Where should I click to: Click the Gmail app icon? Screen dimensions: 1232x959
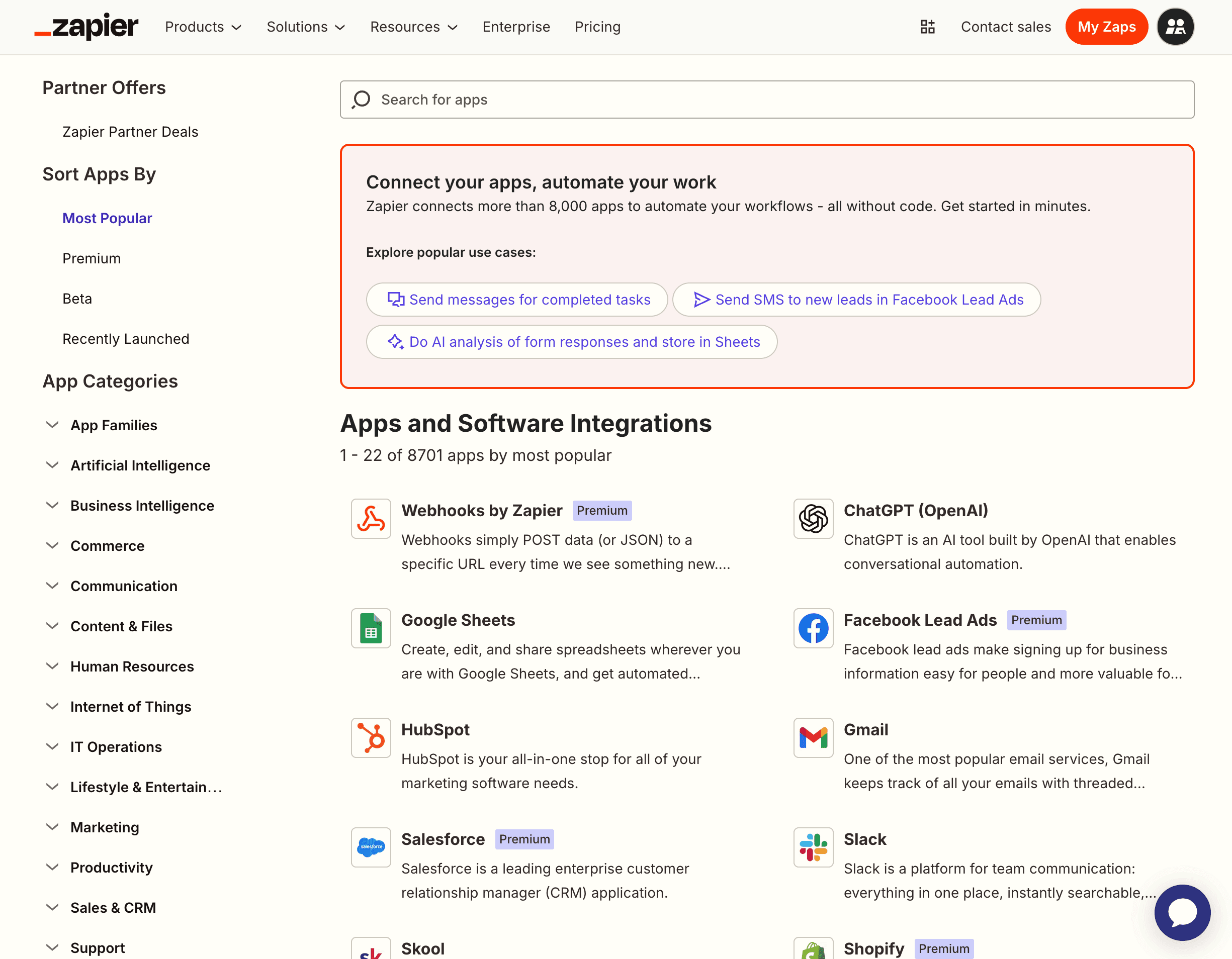pyautogui.click(x=813, y=737)
